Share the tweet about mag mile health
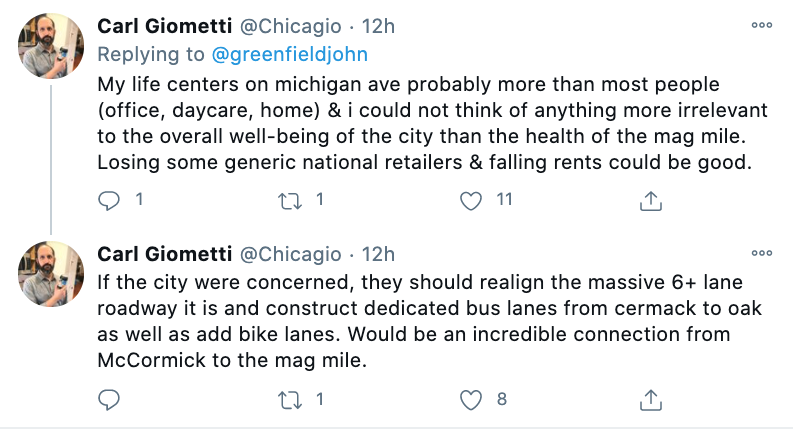The height and width of the screenshot is (430, 793). click(650, 200)
